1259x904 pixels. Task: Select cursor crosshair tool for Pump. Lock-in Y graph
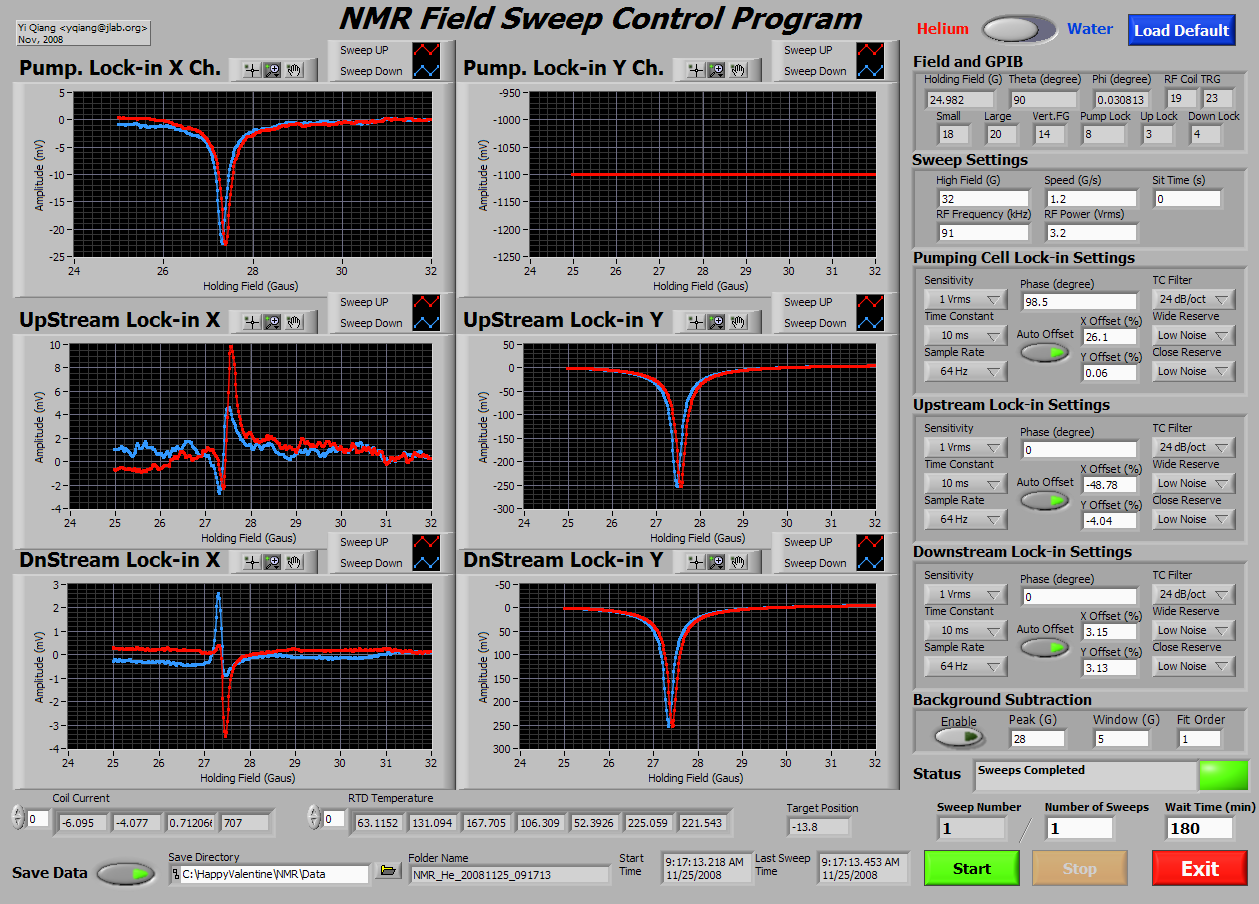click(x=696, y=70)
